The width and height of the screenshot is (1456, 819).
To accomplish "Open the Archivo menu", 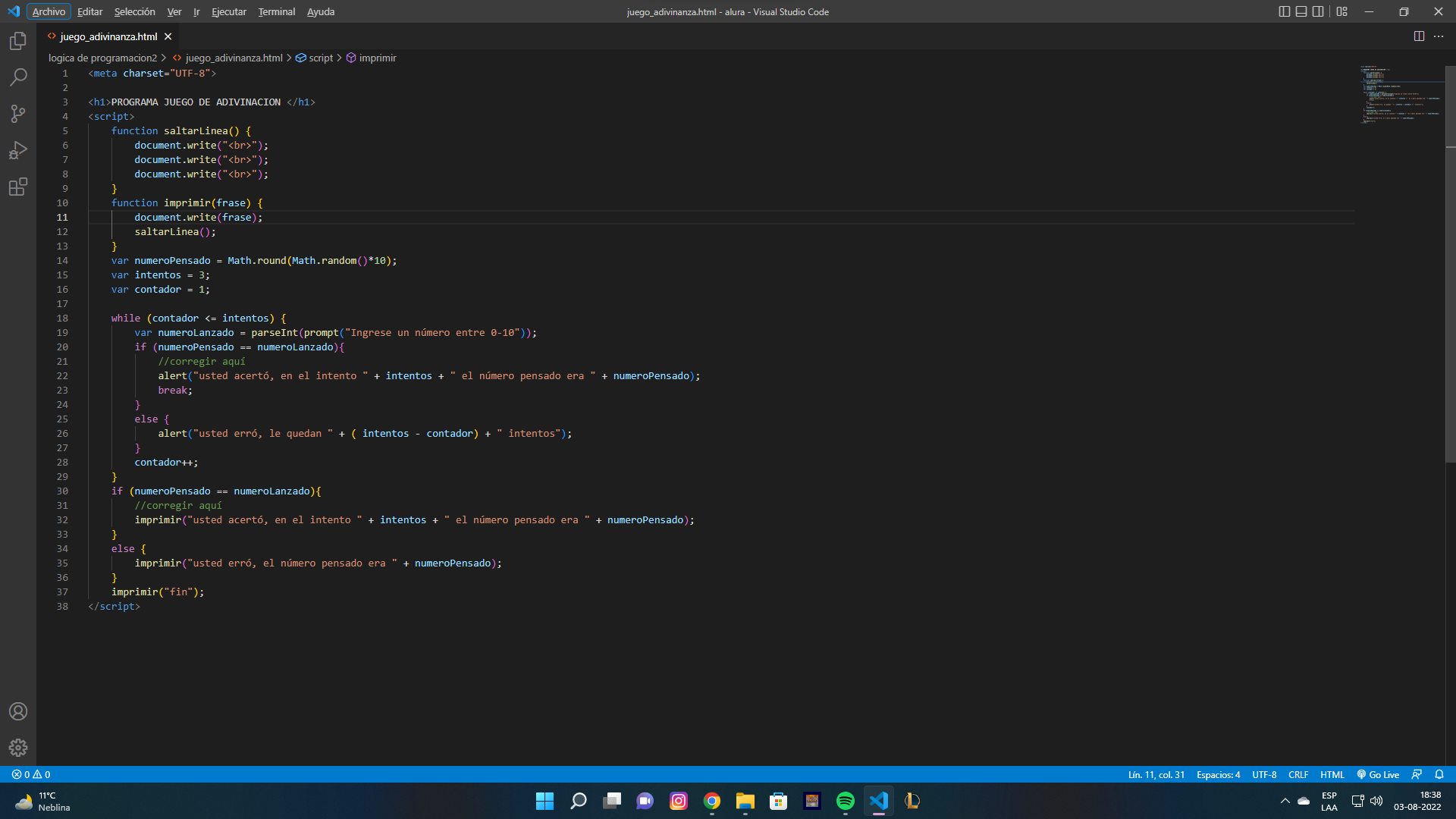I will point(49,11).
